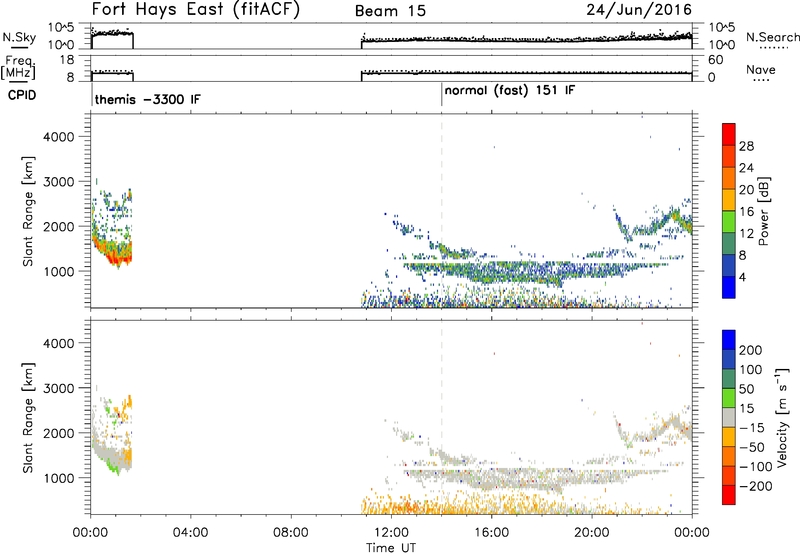Click the red high-power echo near 01:00 UT
The width and height of the screenshot is (800, 554).
[x=118, y=261]
